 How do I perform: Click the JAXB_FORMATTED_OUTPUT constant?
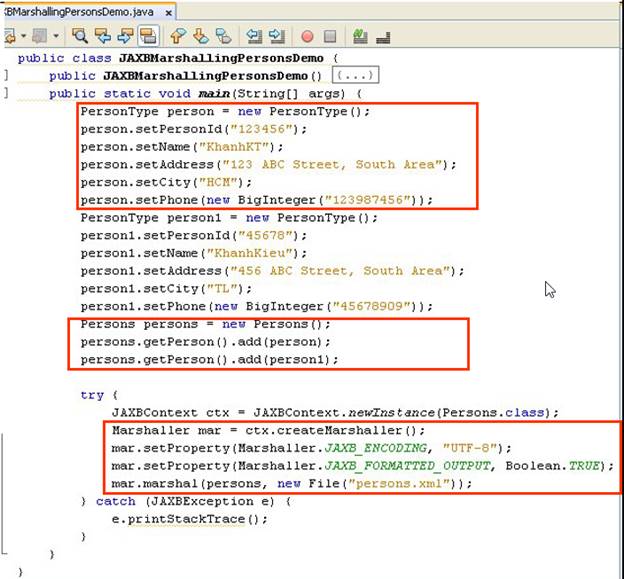tap(407, 466)
